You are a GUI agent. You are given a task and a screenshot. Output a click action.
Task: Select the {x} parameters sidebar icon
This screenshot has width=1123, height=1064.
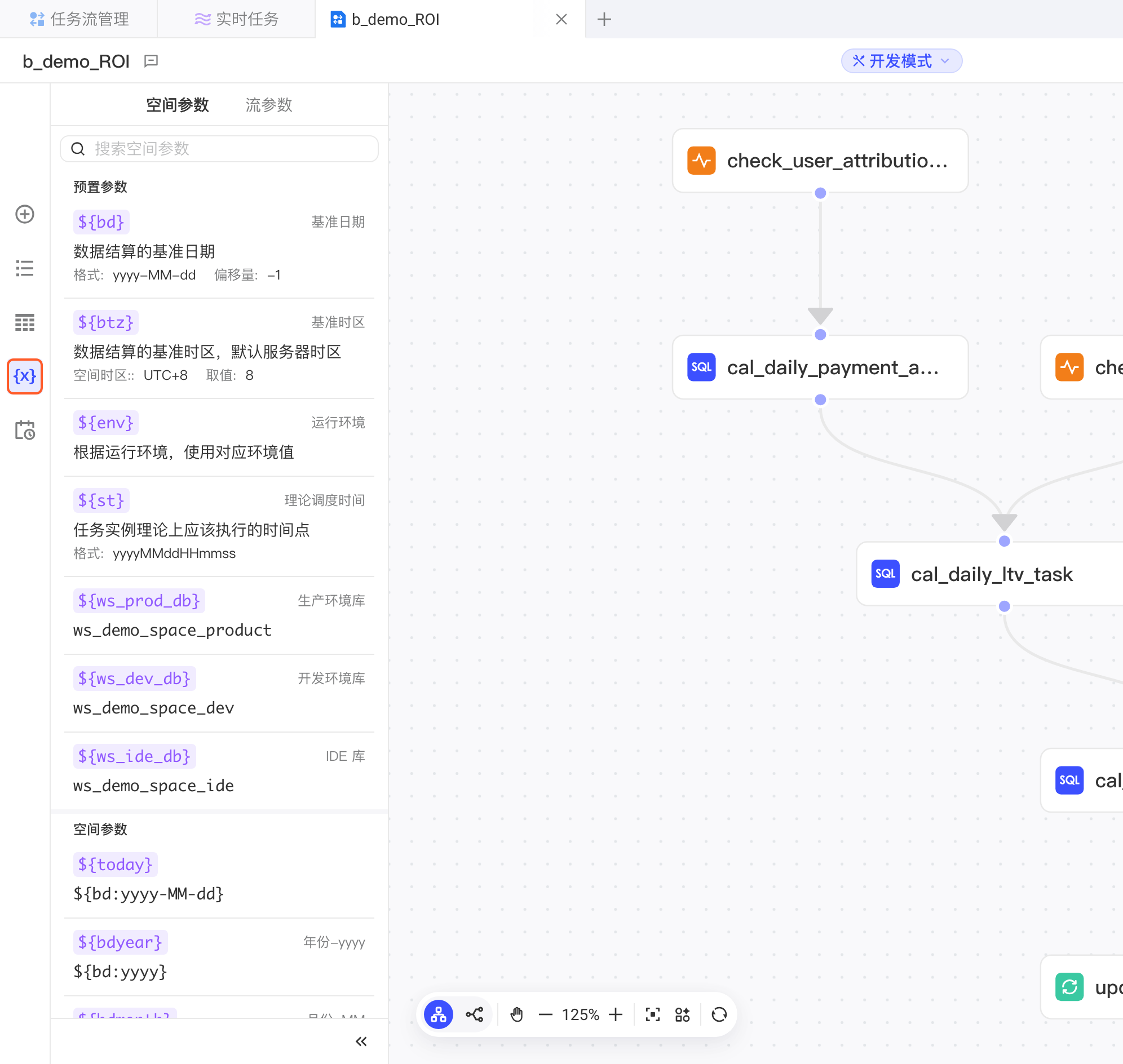pos(24,376)
